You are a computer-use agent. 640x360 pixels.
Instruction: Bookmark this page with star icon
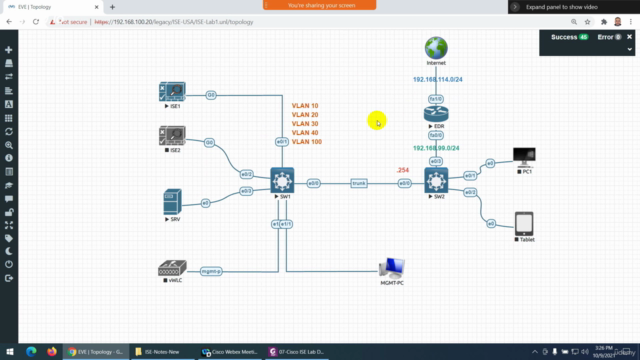tap(587, 22)
